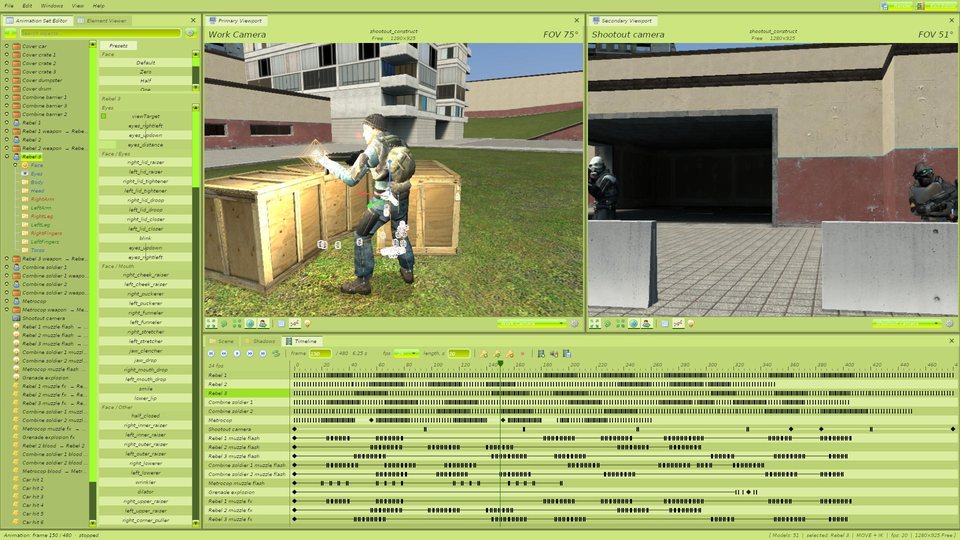Image resolution: width=960 pixels, height=540 pixels.
Task: Click film strip export icon in timeline toolbar
Action: [x=541, y=353]
